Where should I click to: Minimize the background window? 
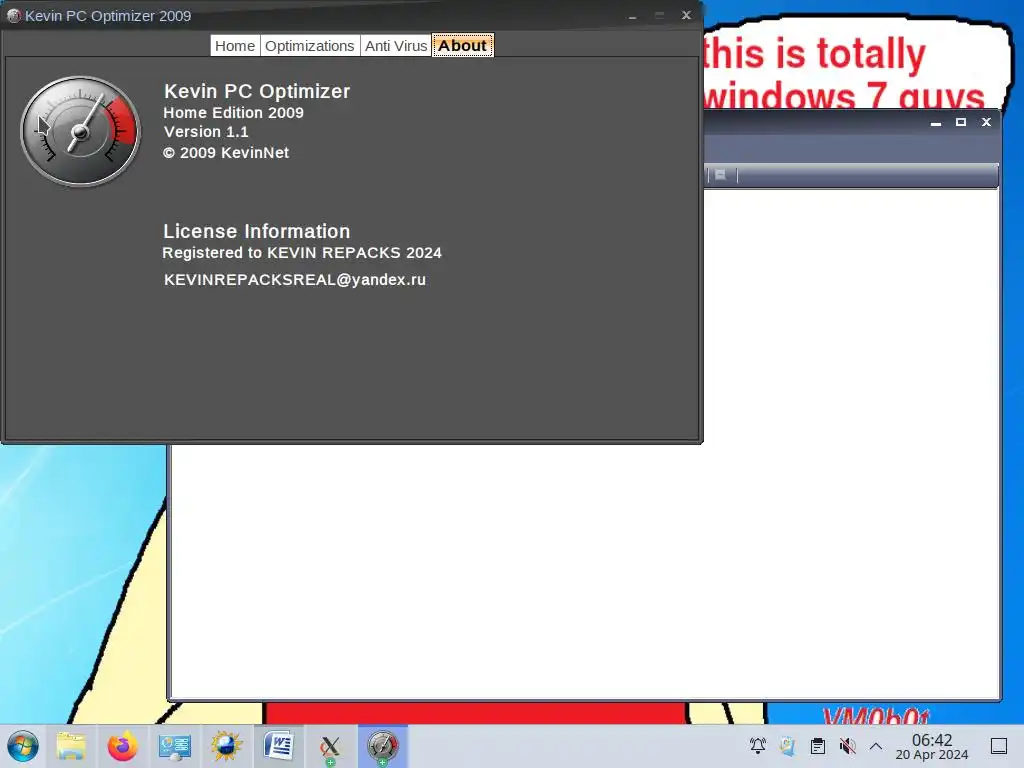[x=936, y=122]
